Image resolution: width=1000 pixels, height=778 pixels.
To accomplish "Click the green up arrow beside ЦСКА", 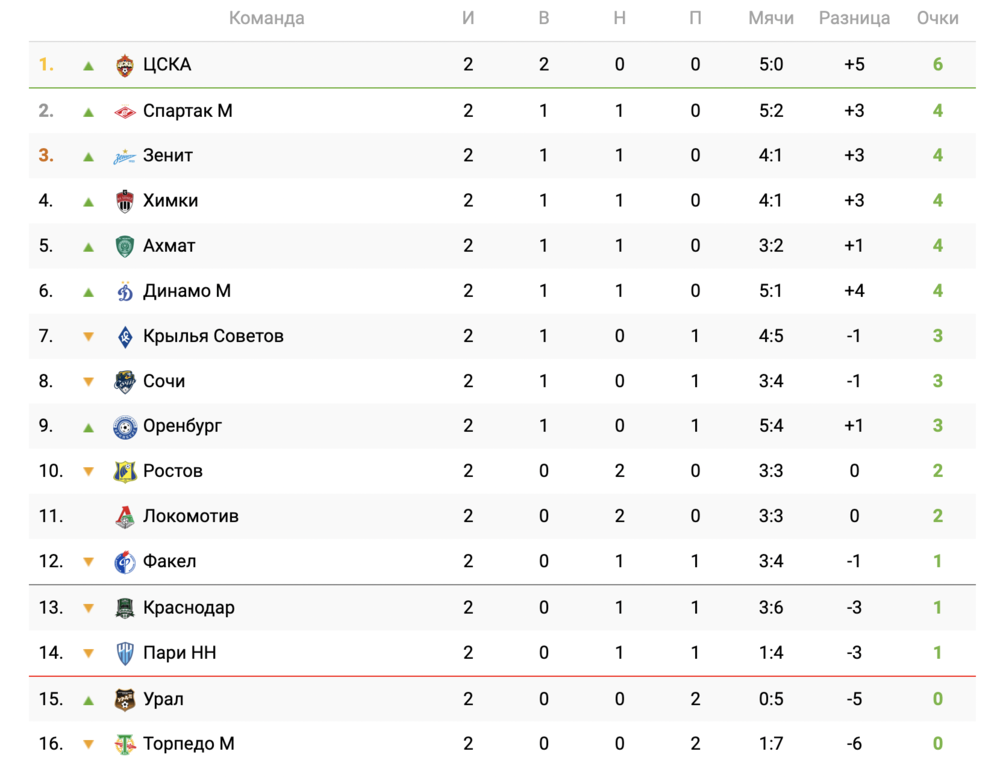I will [x=88, y=66].
